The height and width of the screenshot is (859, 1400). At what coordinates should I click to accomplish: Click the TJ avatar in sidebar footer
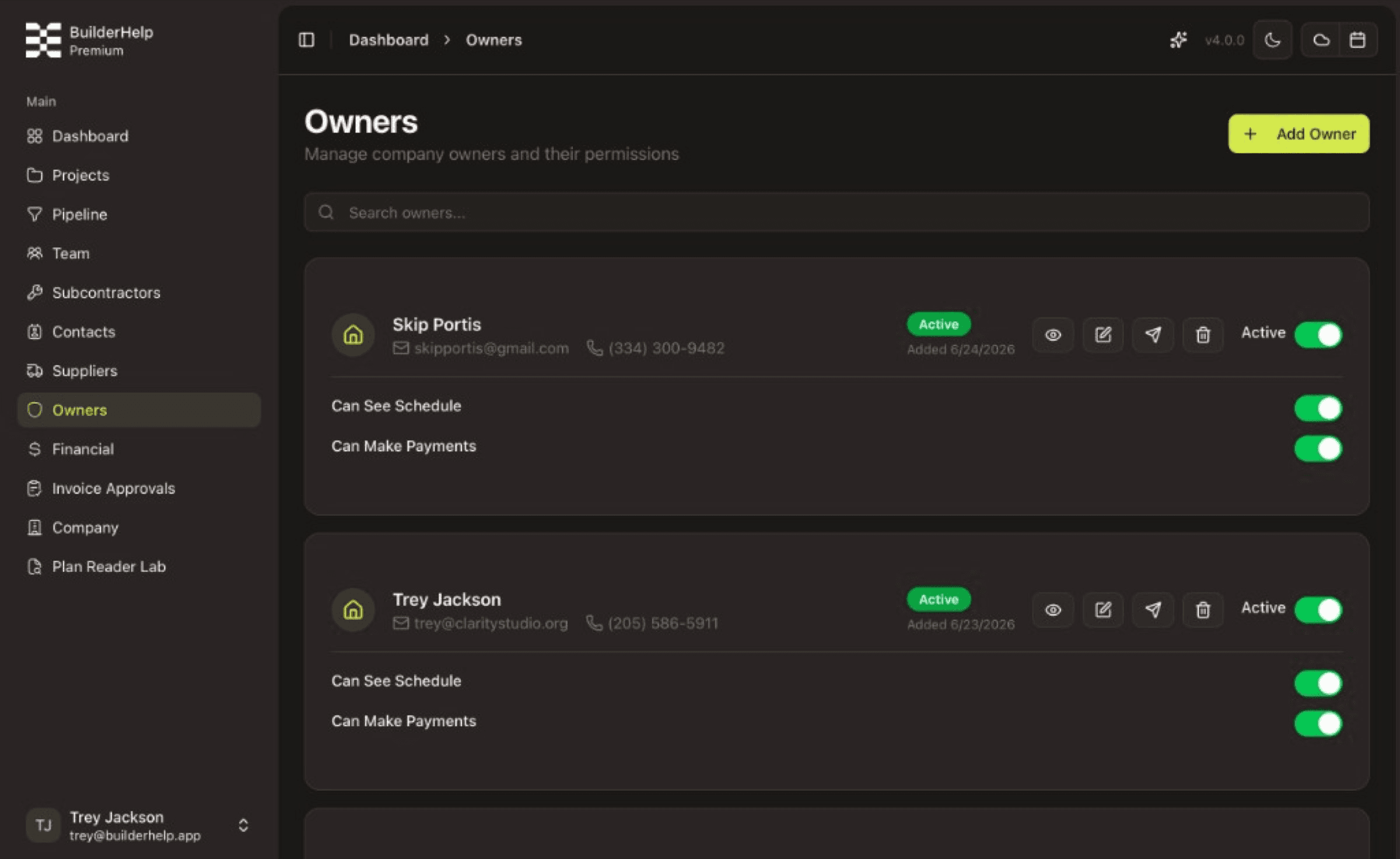43,825
